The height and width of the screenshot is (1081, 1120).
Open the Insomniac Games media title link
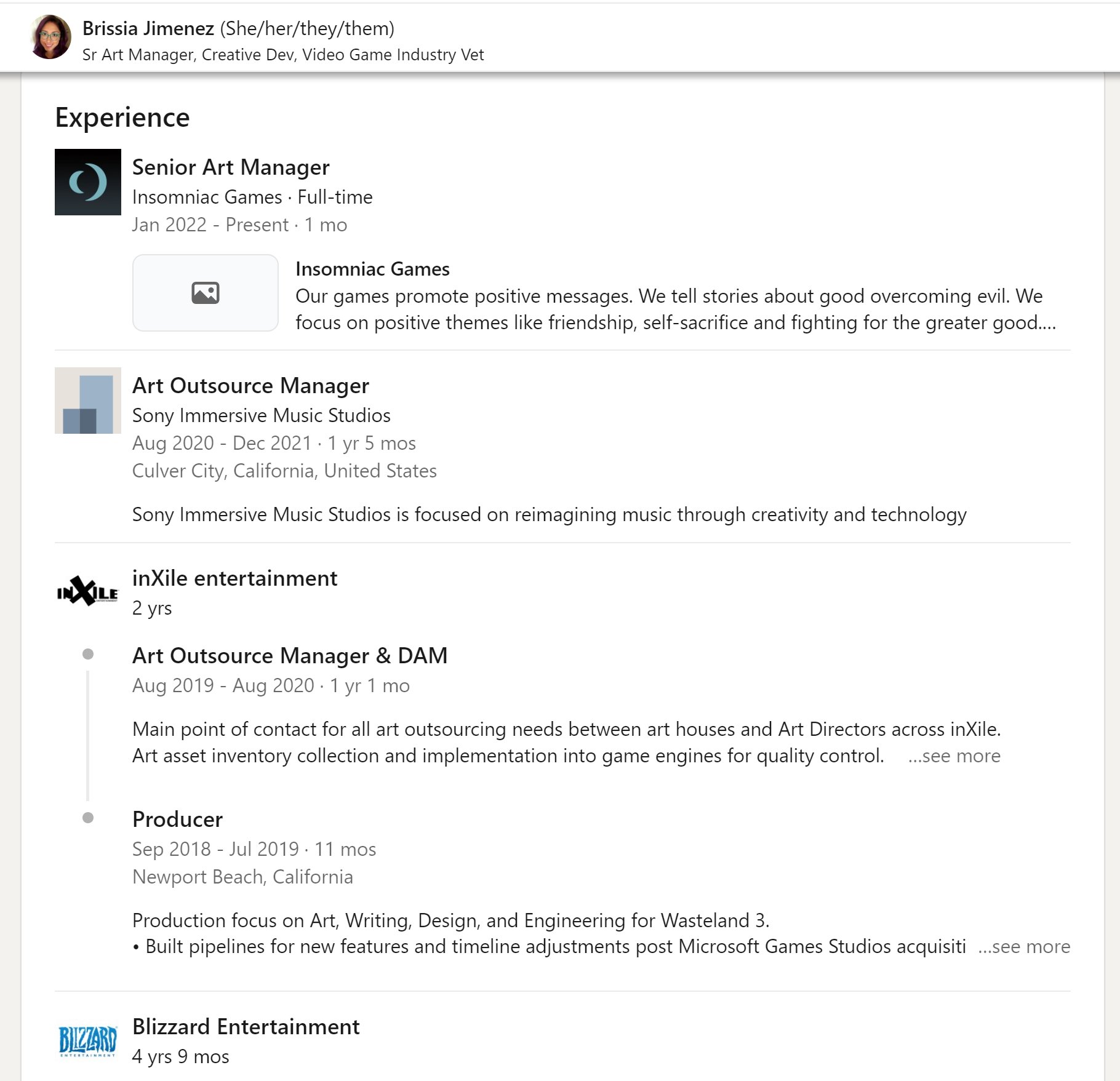372,269
